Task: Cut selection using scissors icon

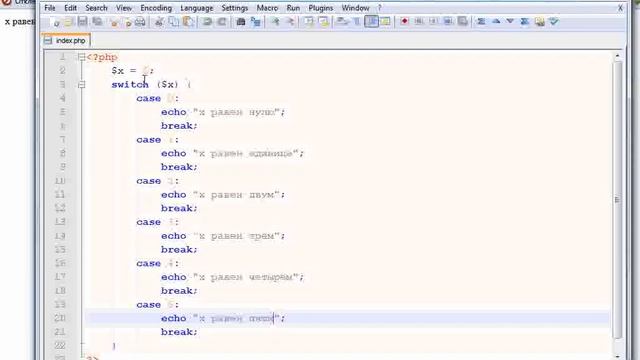Action: click(159, 22)
